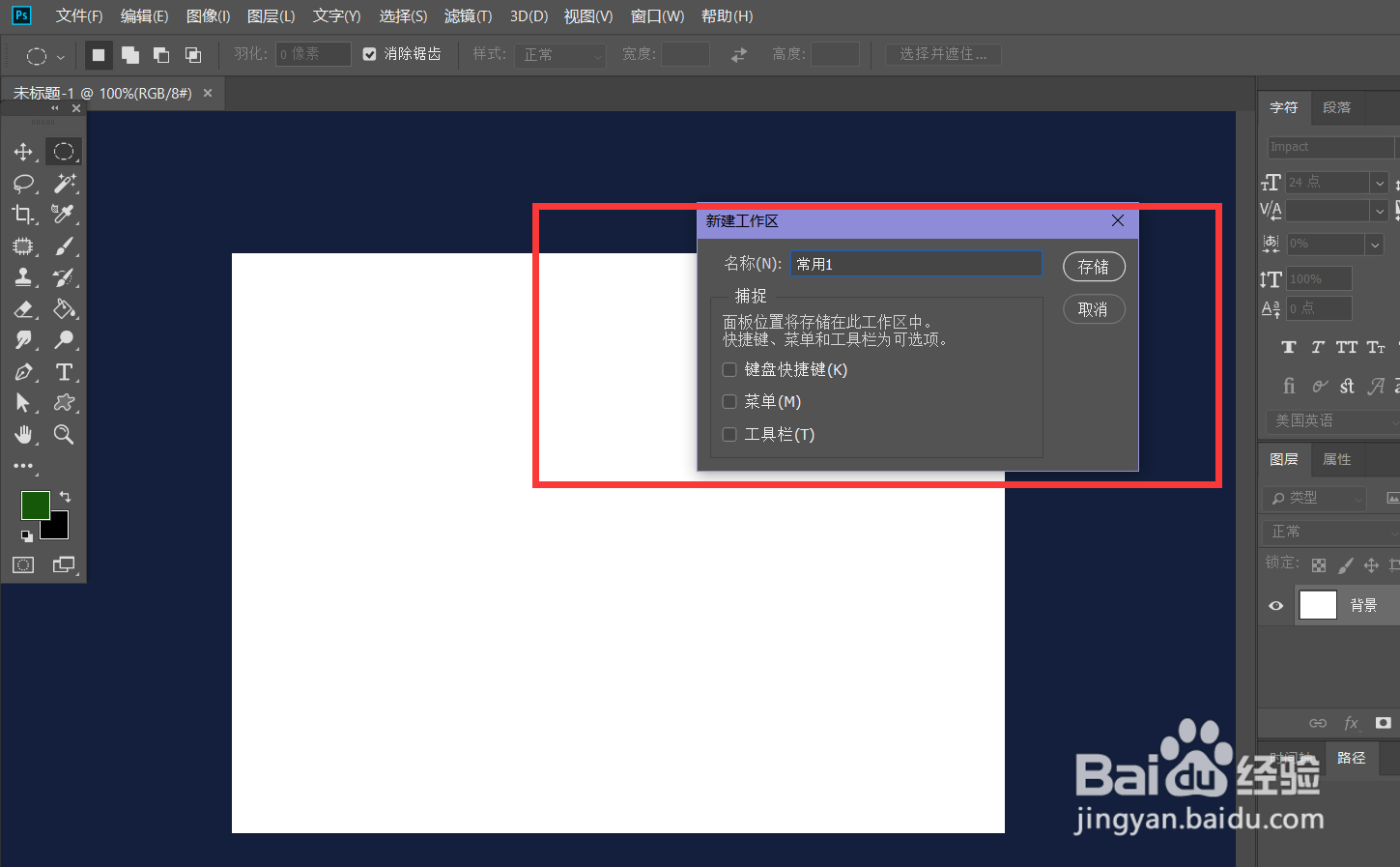Viewport: 1400px width, 867px height.
Task: Select the Horizontal Type tool
Action: coord(65,372)
